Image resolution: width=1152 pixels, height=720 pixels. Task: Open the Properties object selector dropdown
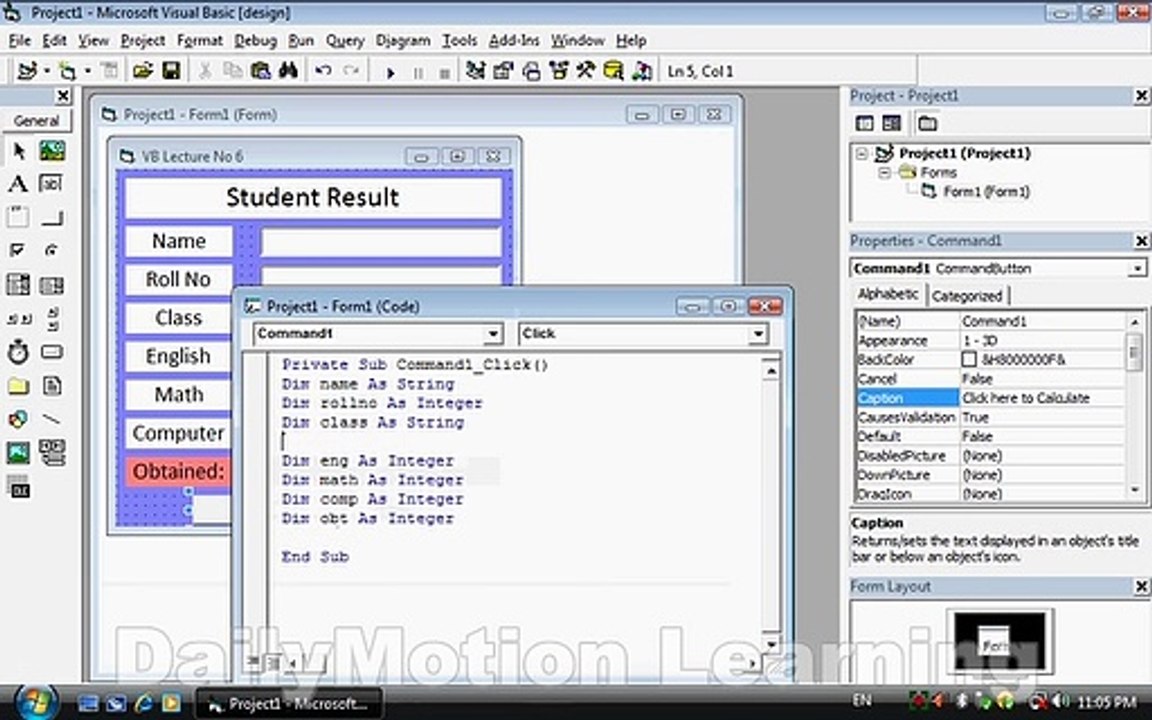(x=1137, y=269)
